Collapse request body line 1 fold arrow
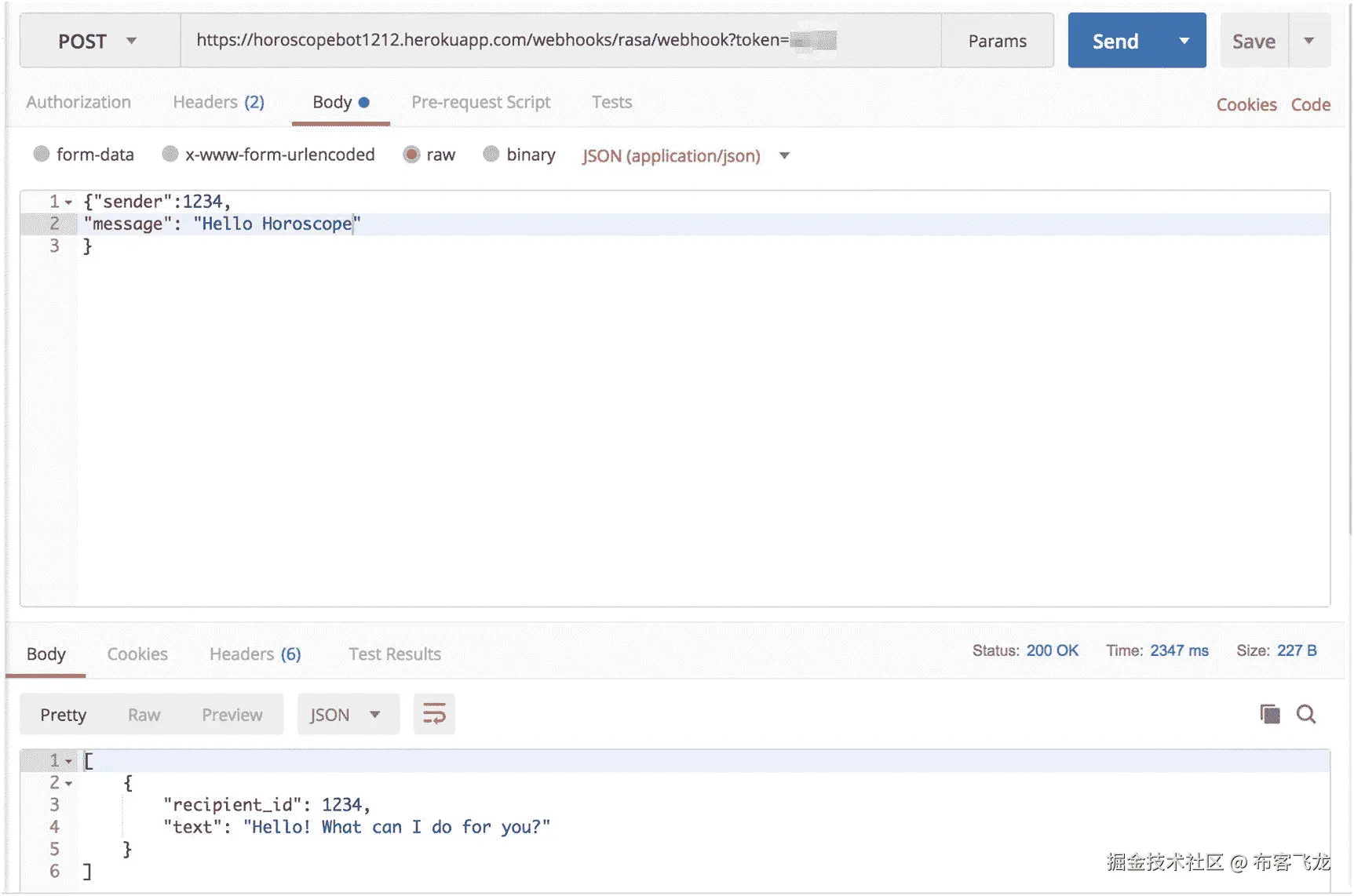The height and width of the screenshot is (896, 1354). (69, 202)
